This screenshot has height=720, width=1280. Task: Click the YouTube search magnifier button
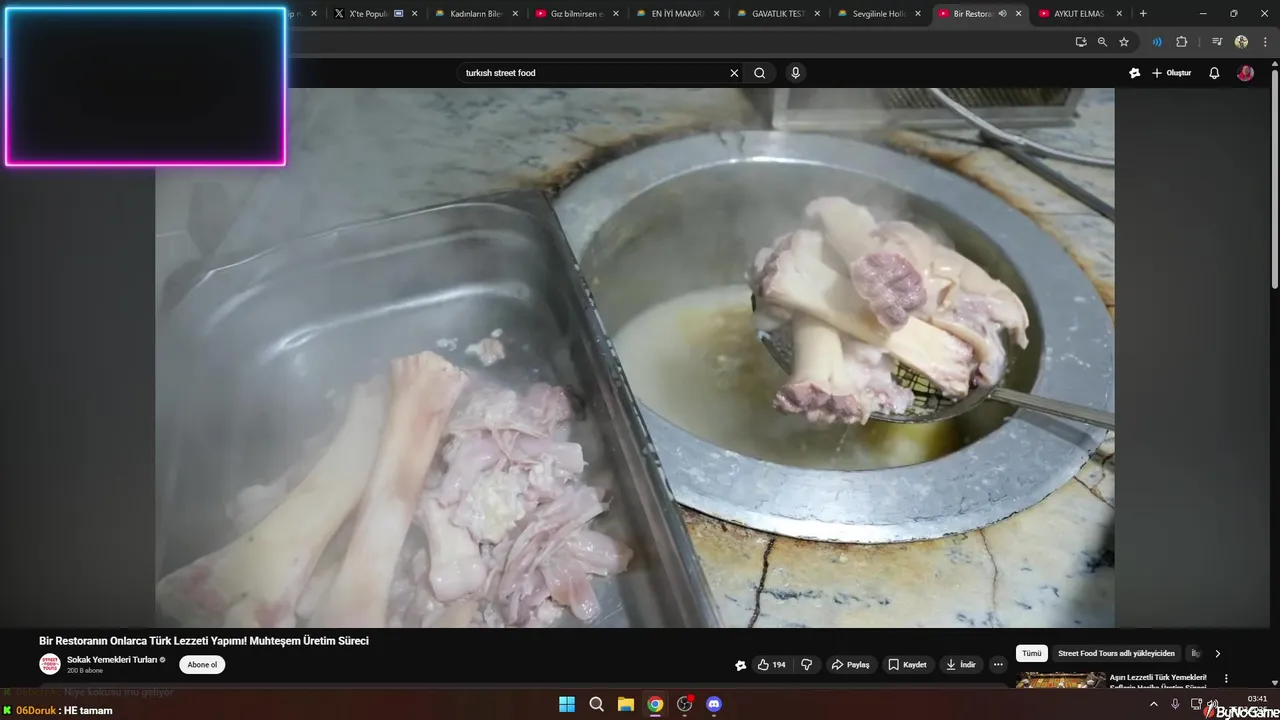[x=760, y=73]
